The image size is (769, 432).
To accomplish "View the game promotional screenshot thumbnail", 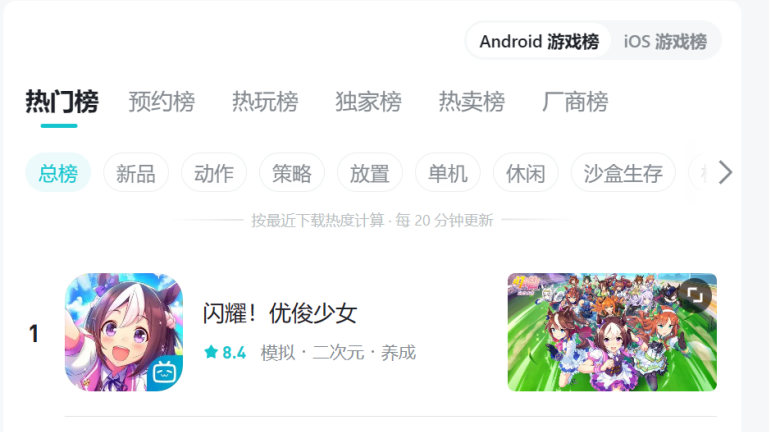I will (x=612, y=332).
